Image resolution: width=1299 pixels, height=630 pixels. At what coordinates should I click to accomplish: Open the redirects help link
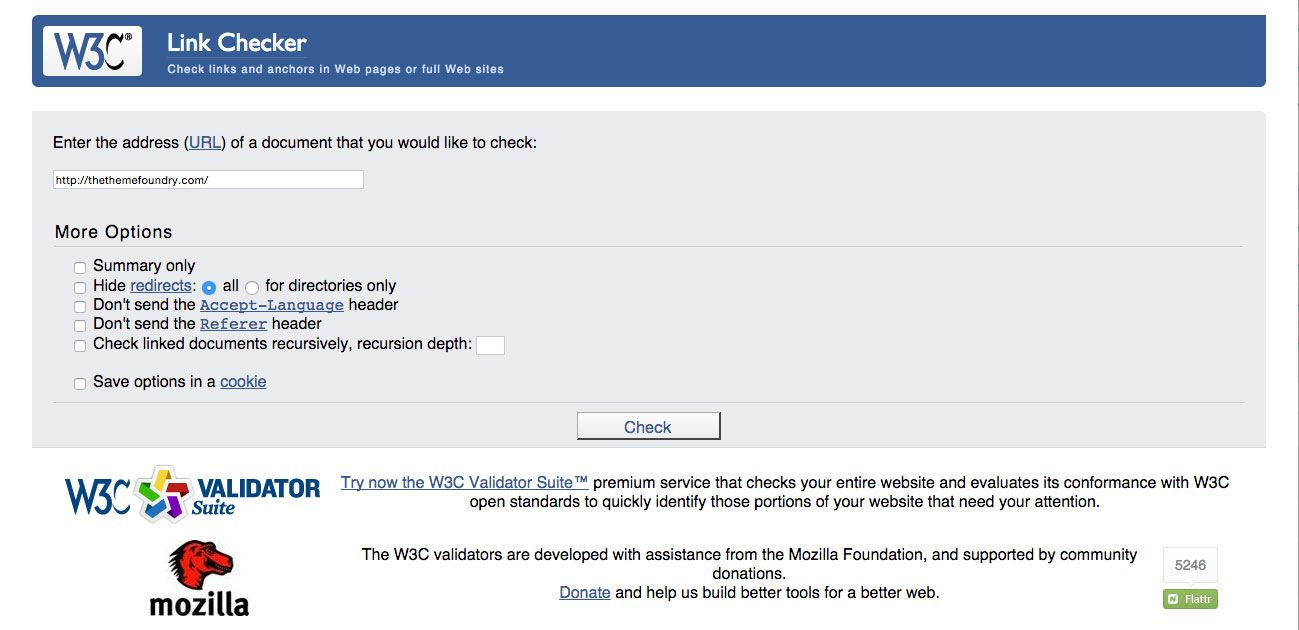click(x=160, y=285)
